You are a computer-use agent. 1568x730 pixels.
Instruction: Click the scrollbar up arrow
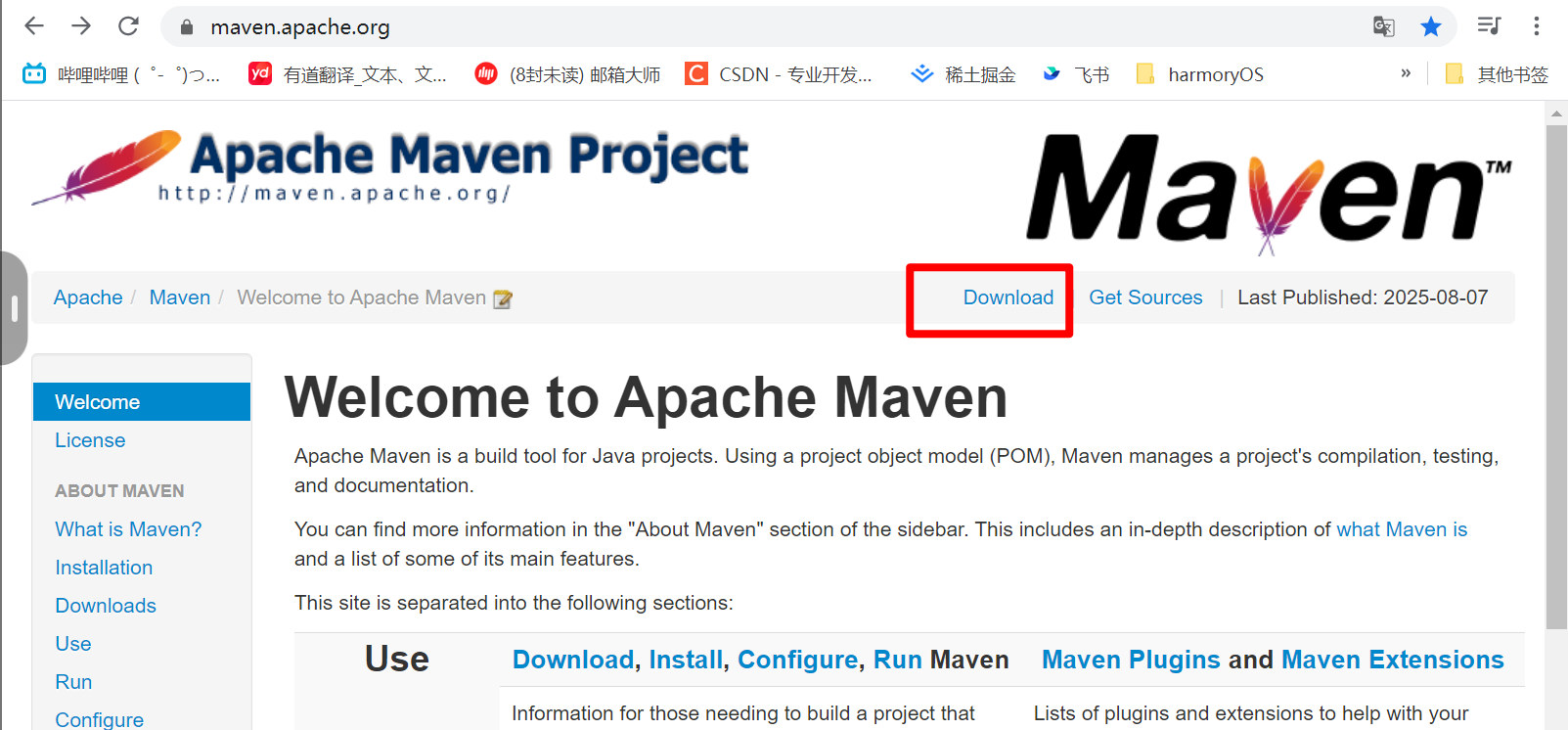pos(1556,114)
